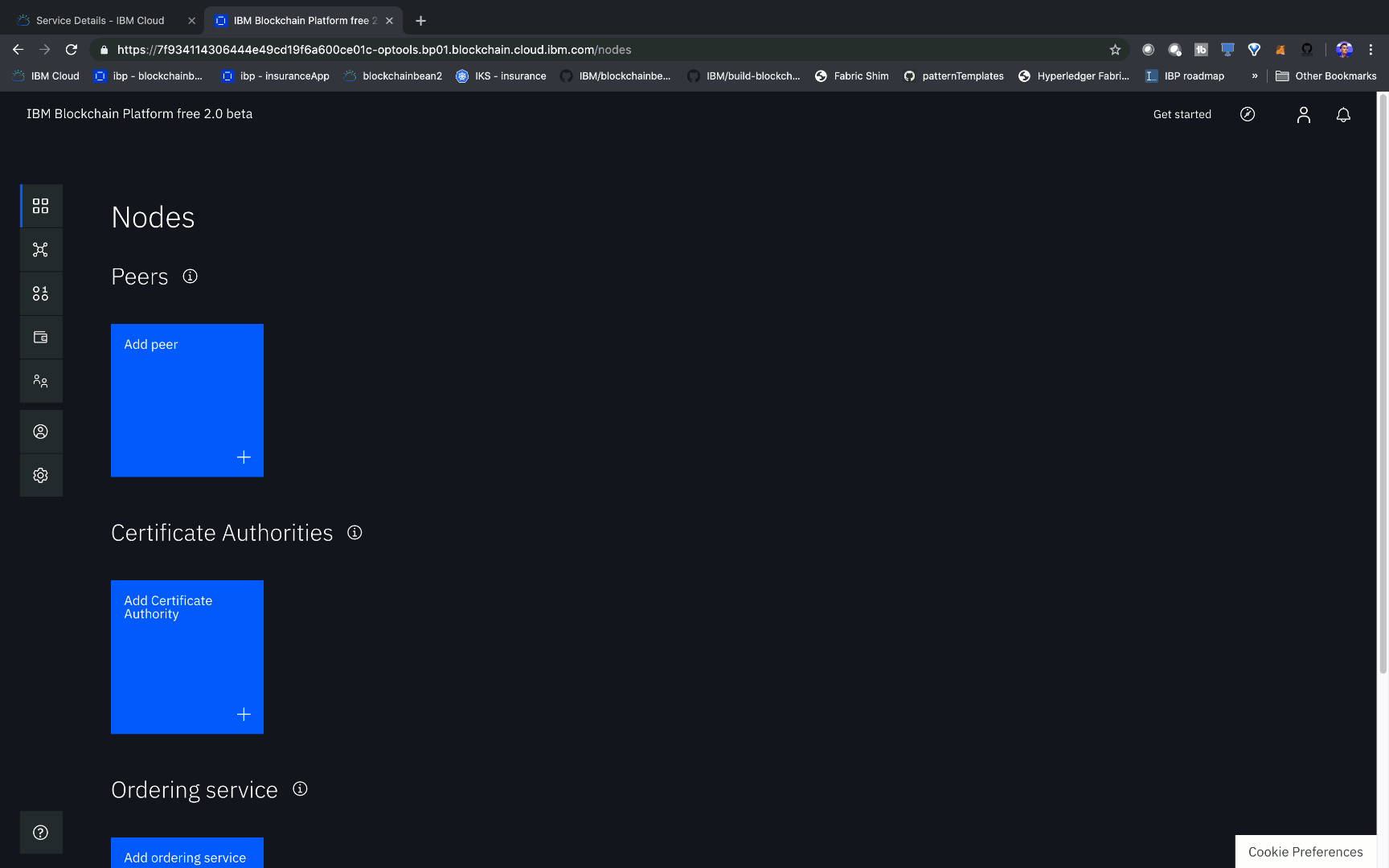Screen dimensions: 1389x868
Task: View site info via the lock icon
Action: tap(104, 50)
